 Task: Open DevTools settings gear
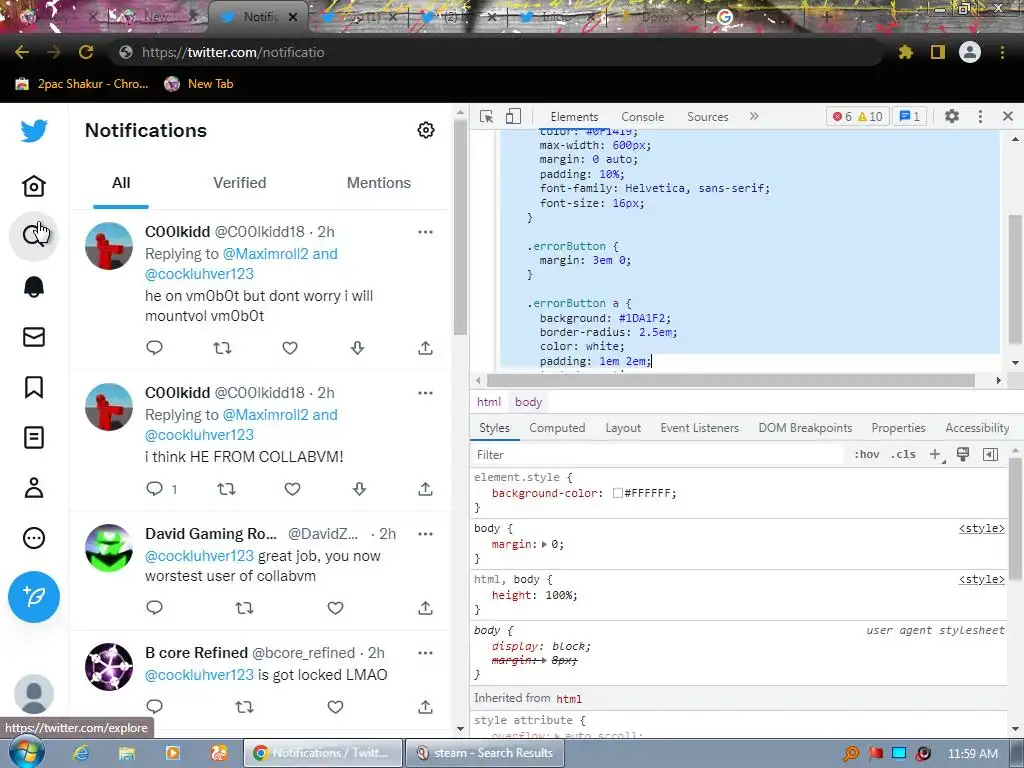click(x=952, y=116)
